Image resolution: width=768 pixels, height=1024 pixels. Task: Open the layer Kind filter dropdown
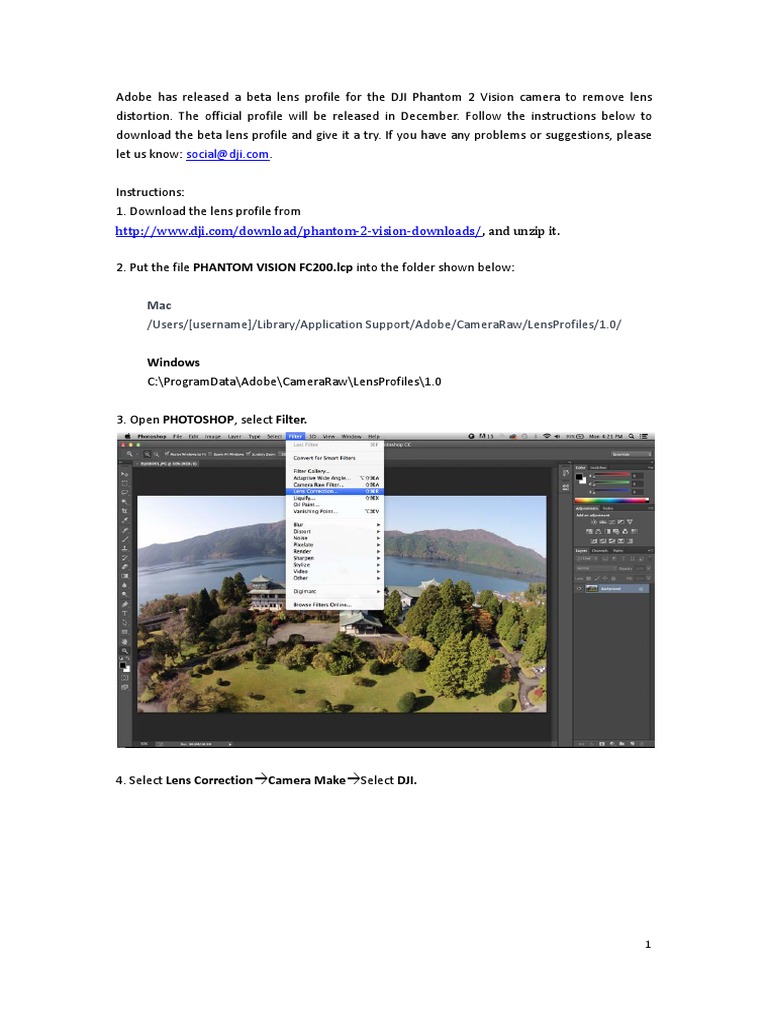click(588, 559)
